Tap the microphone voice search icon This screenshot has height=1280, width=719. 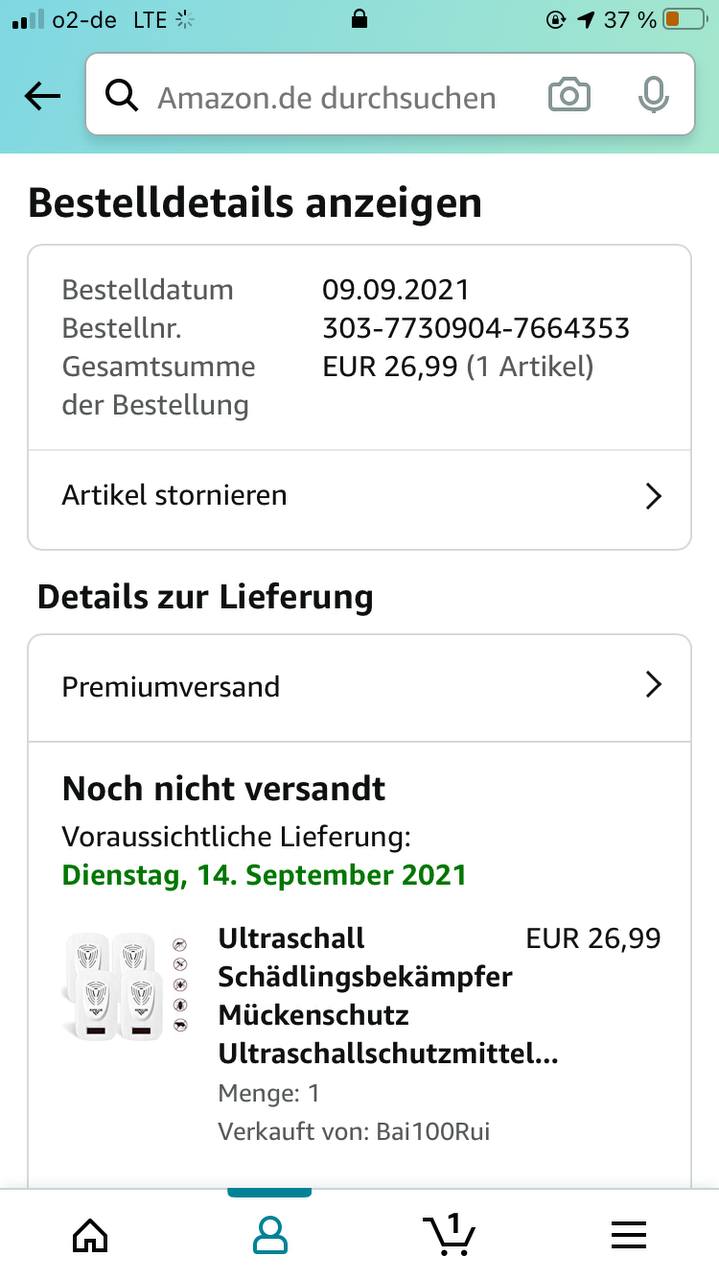tap(653, 96)
